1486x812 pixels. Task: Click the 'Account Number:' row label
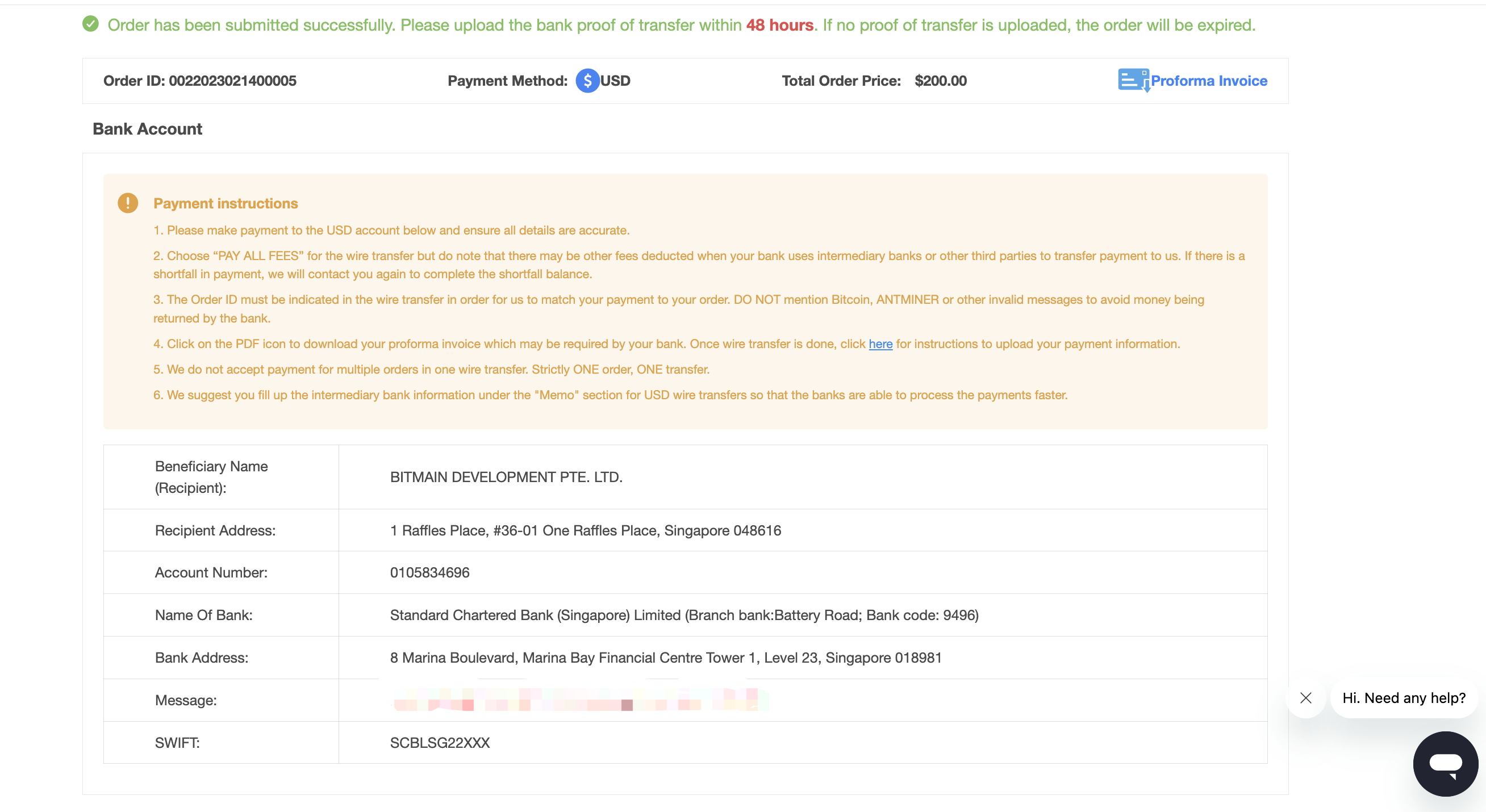[211, 573]
